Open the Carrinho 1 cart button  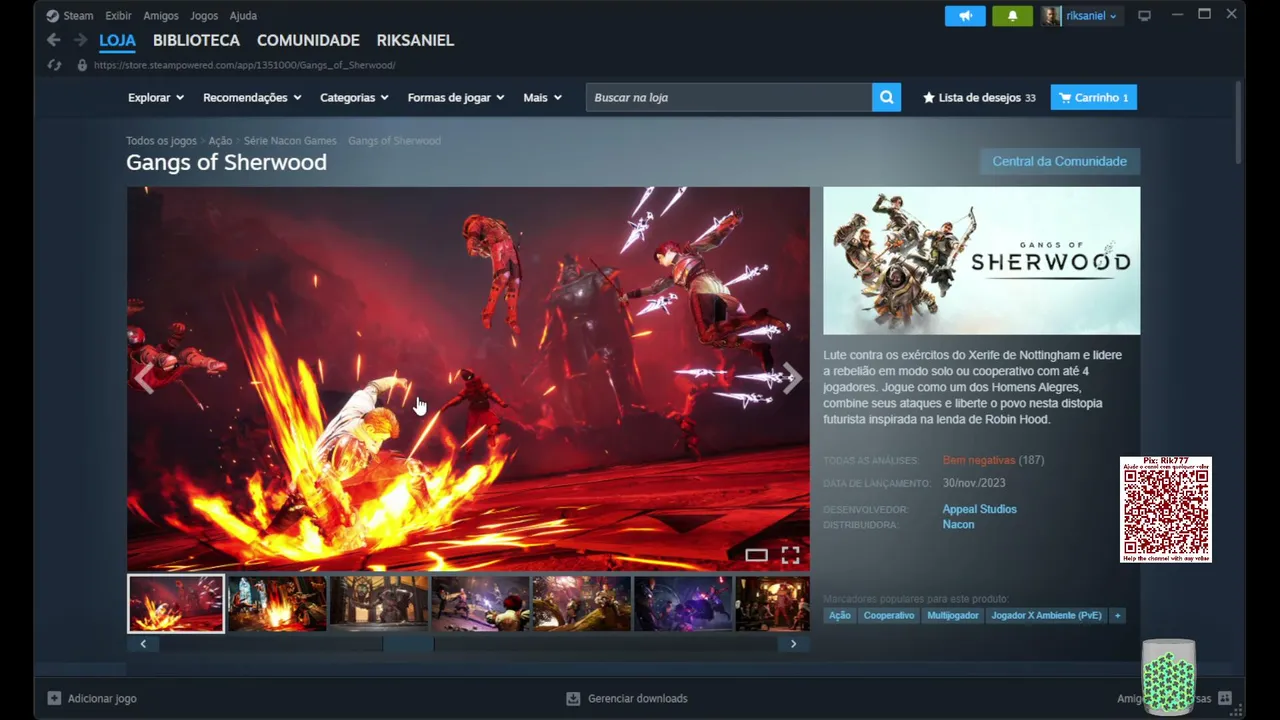point(1093,97)
